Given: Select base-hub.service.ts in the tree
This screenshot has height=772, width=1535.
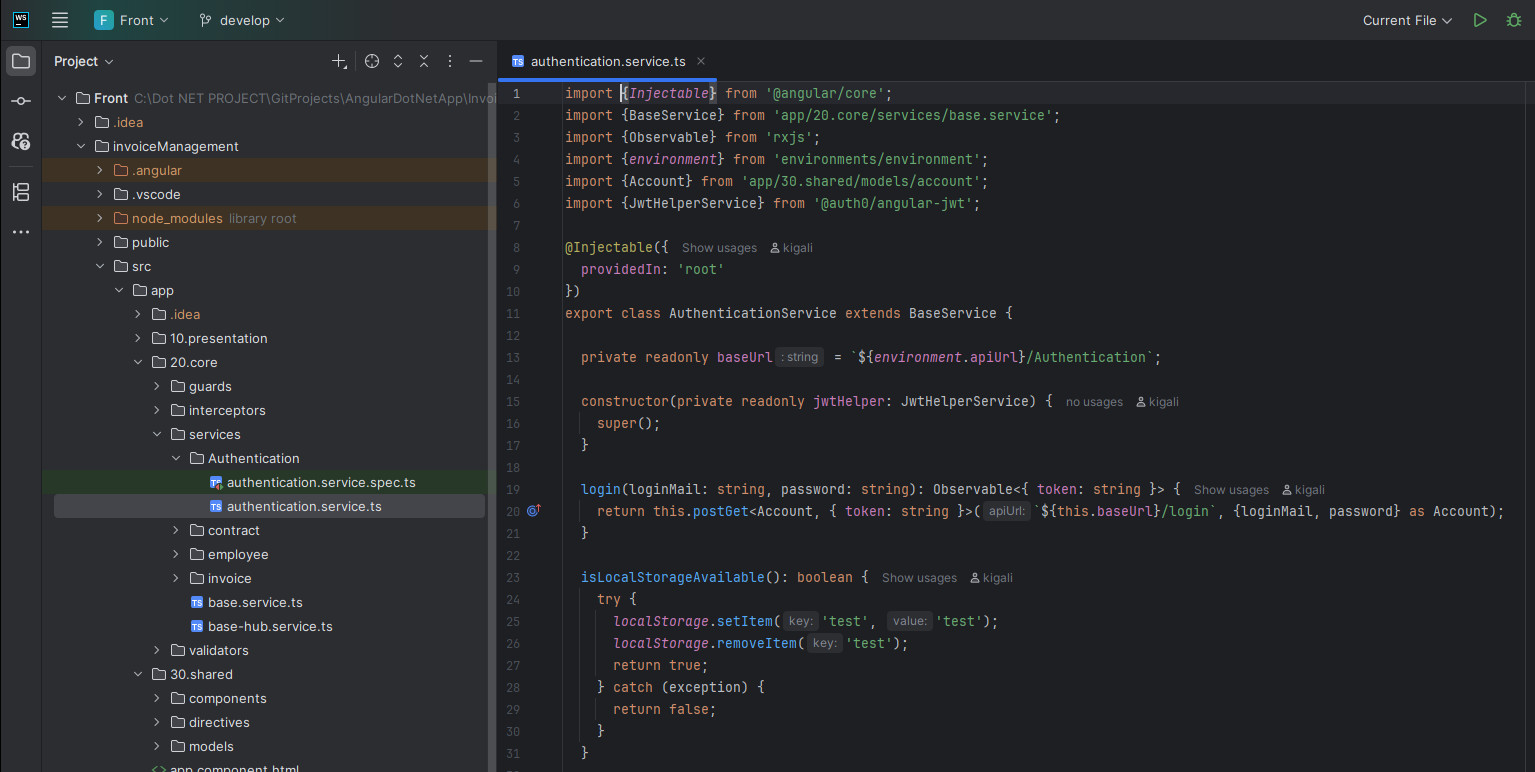Looking at the screenshot, I should coord(270,626).
